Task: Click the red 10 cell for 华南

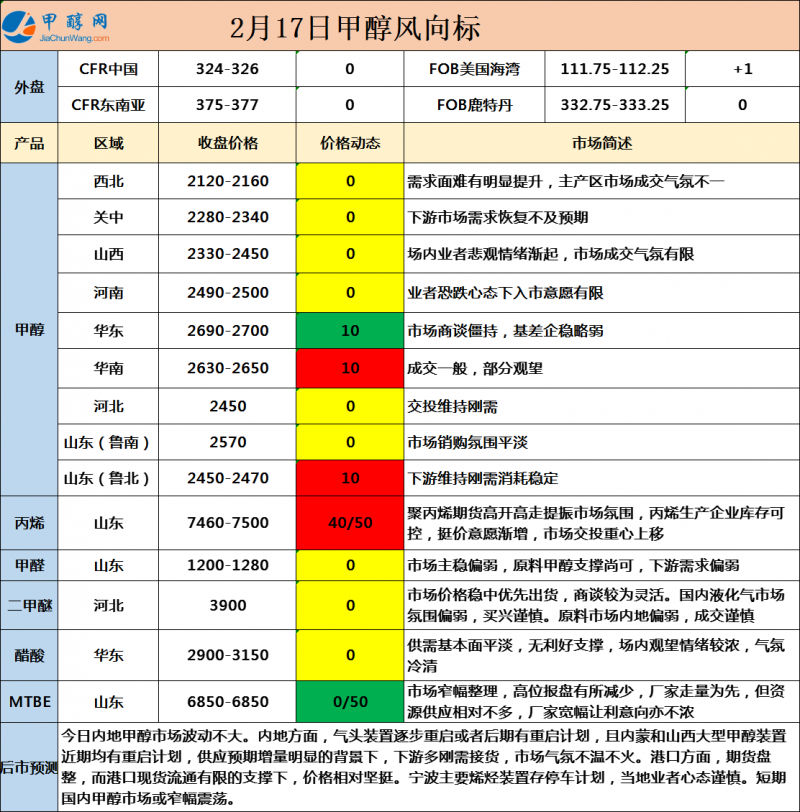Action: click(x=350, y=368)
